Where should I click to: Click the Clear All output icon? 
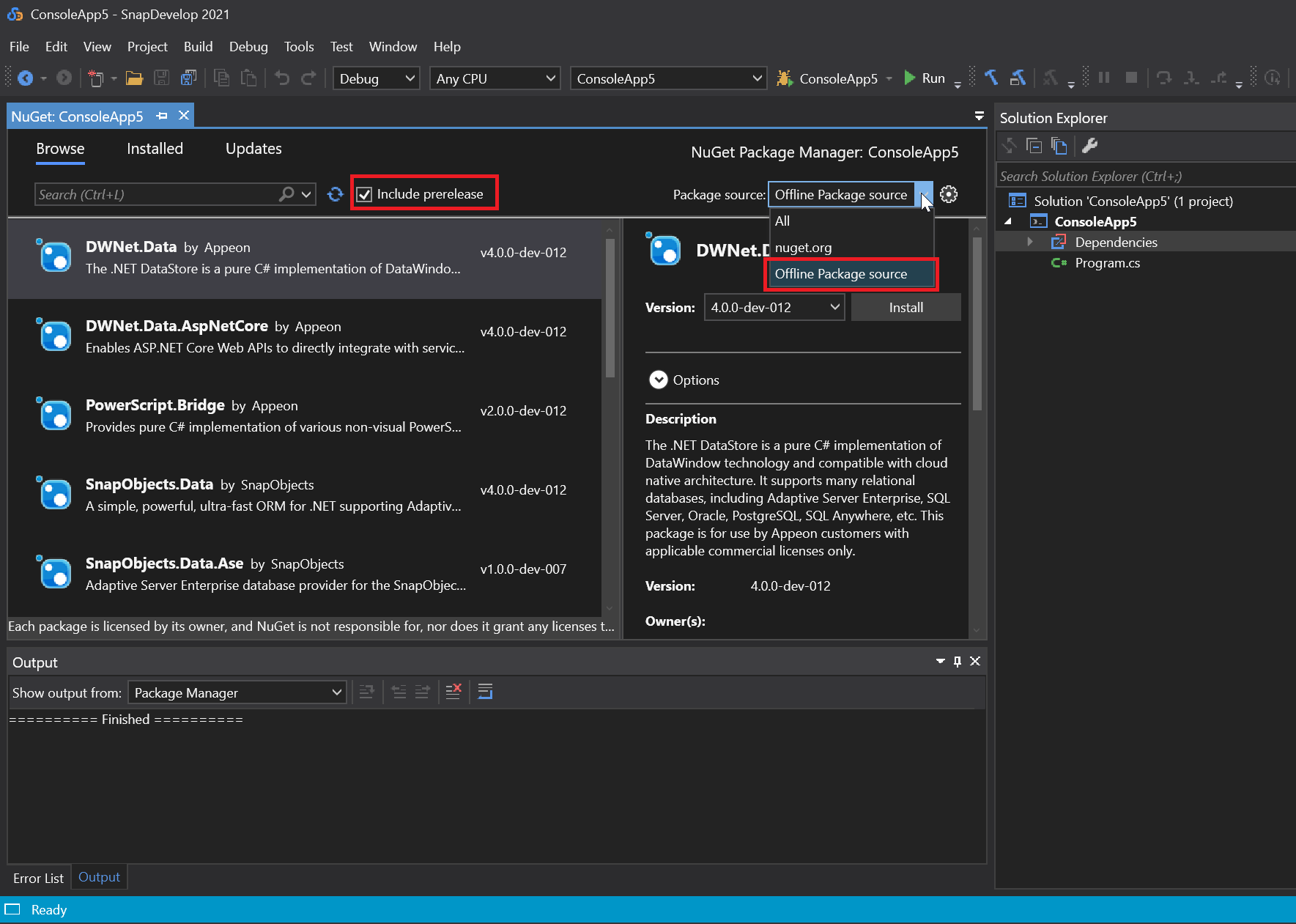[453, 691]
